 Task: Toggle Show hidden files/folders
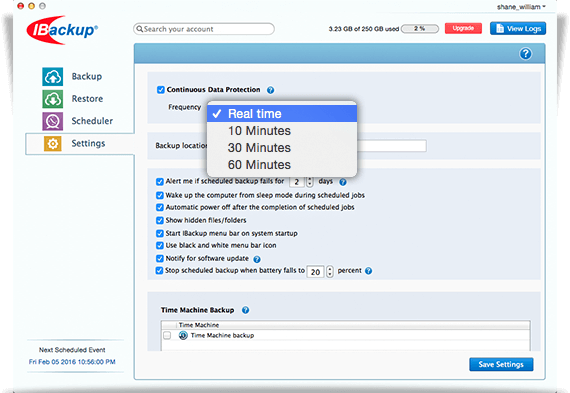click(160, 220)
